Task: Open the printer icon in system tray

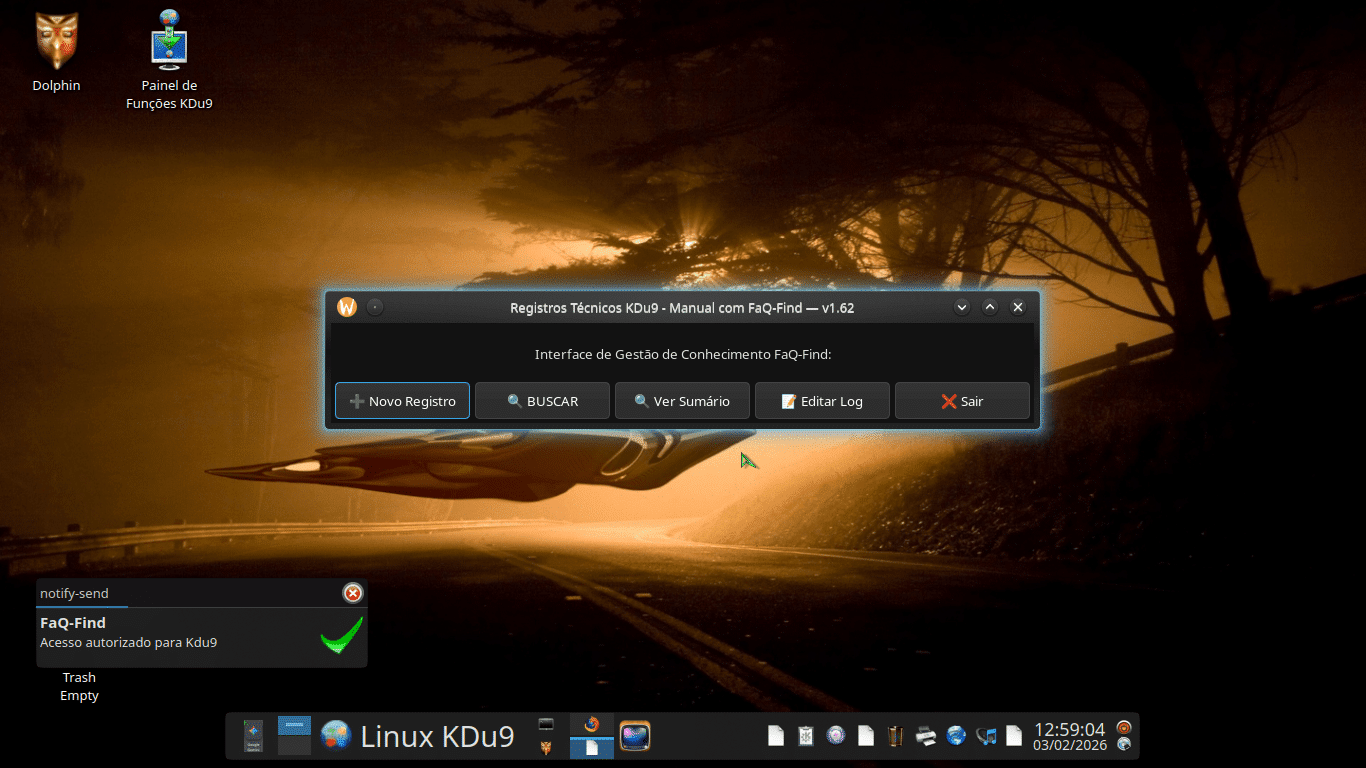Action: (x=926, y=736)
